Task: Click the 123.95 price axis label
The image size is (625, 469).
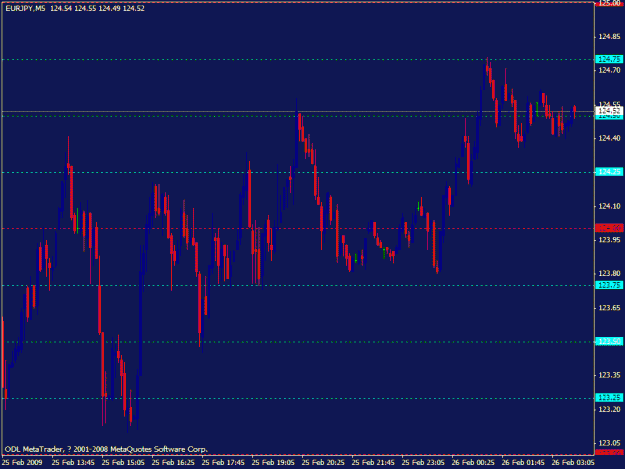Action: point(609,239)
